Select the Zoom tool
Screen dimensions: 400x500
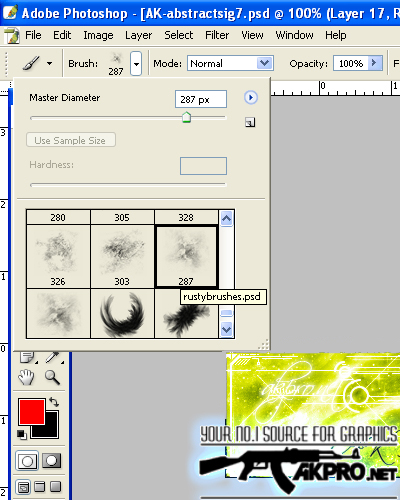[x=52, y=377]
